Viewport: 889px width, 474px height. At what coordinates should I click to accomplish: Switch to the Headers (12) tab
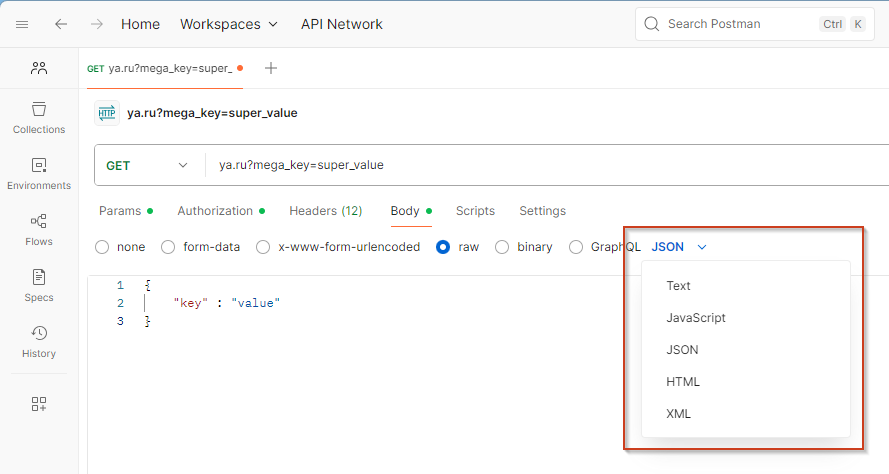325,211
